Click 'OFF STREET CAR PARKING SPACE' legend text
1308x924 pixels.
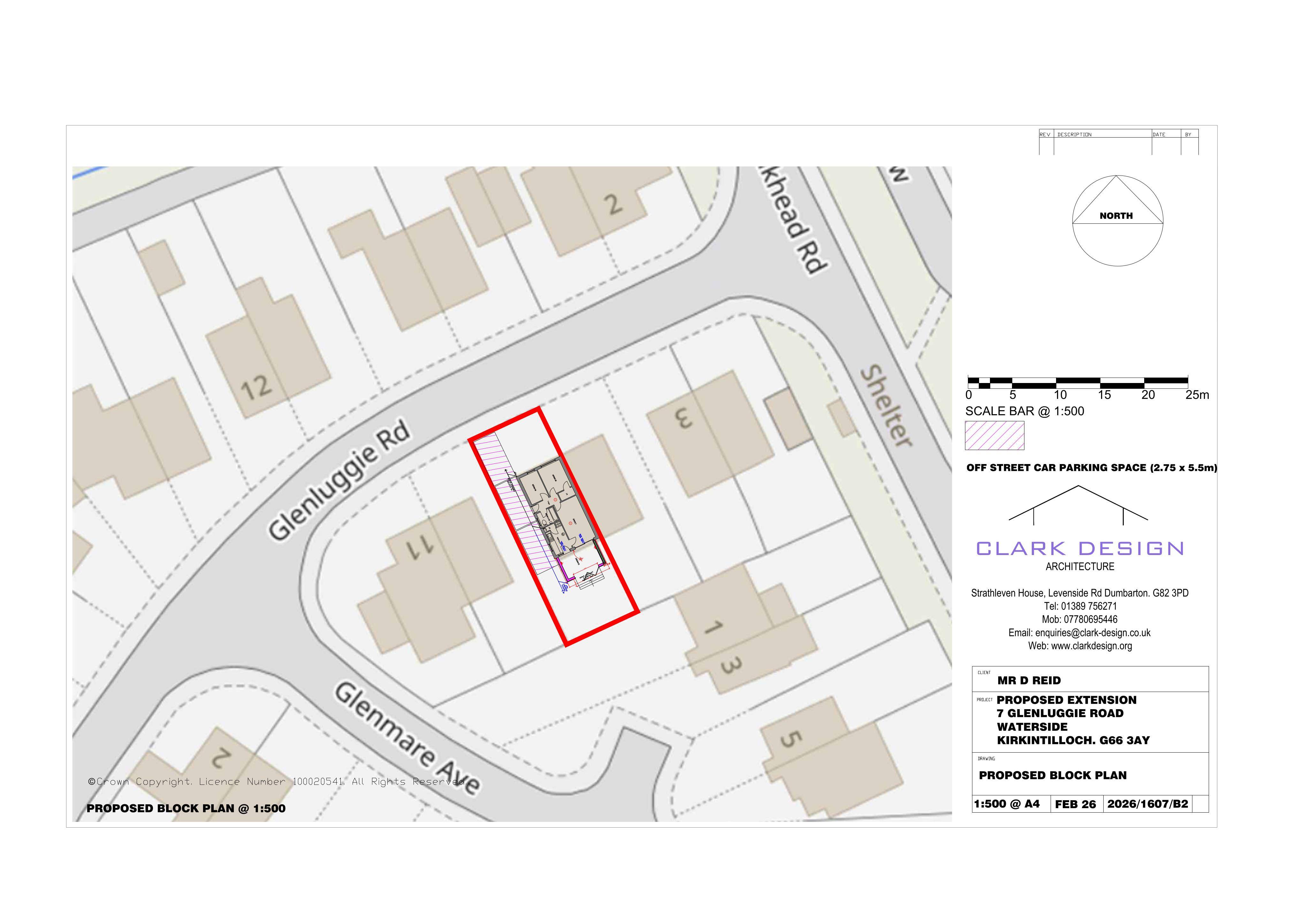point(1091,467)
